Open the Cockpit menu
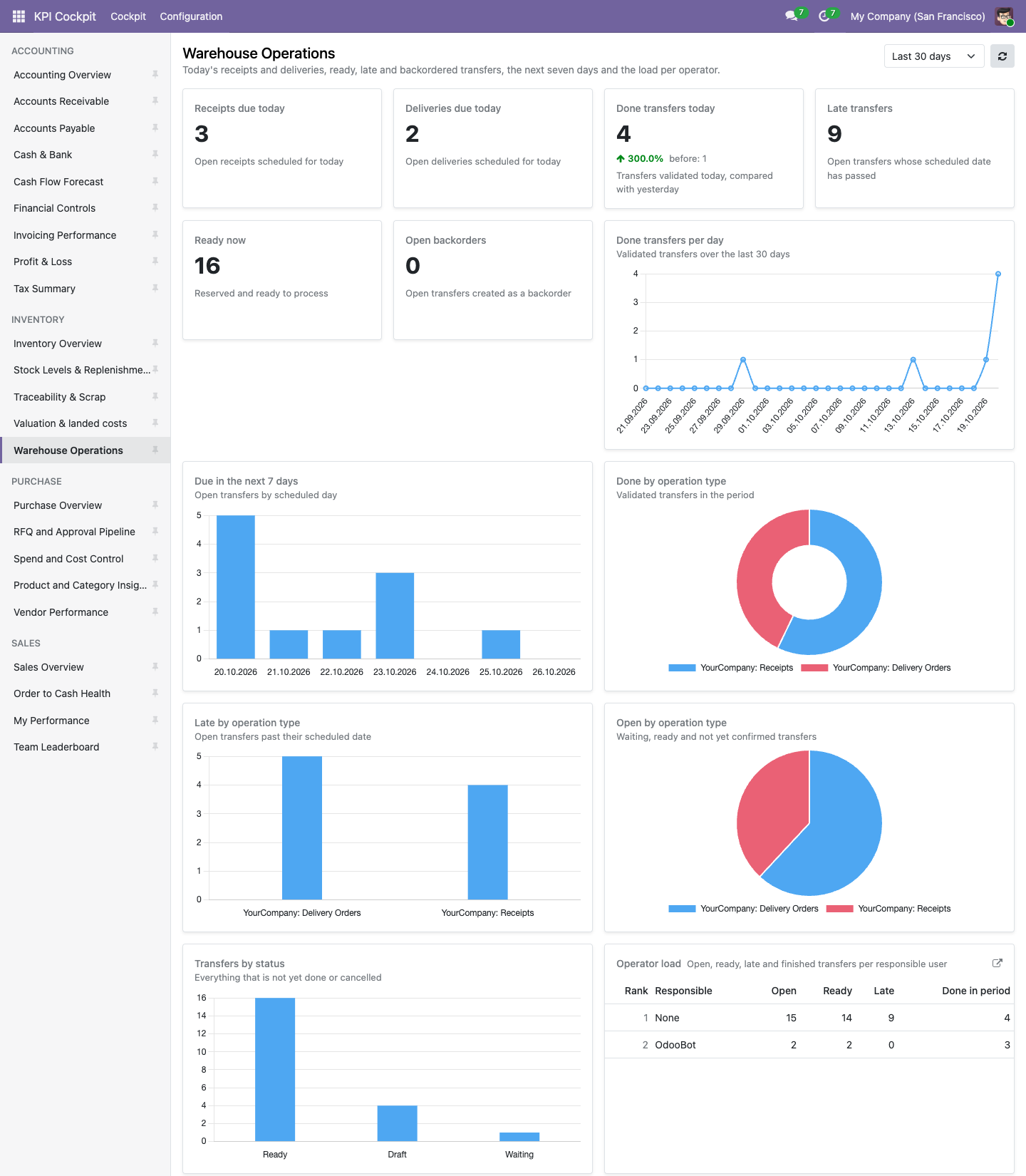The width and height of the screenshot is (1026, 1176). pyautogui.click(x=128, y=16)
